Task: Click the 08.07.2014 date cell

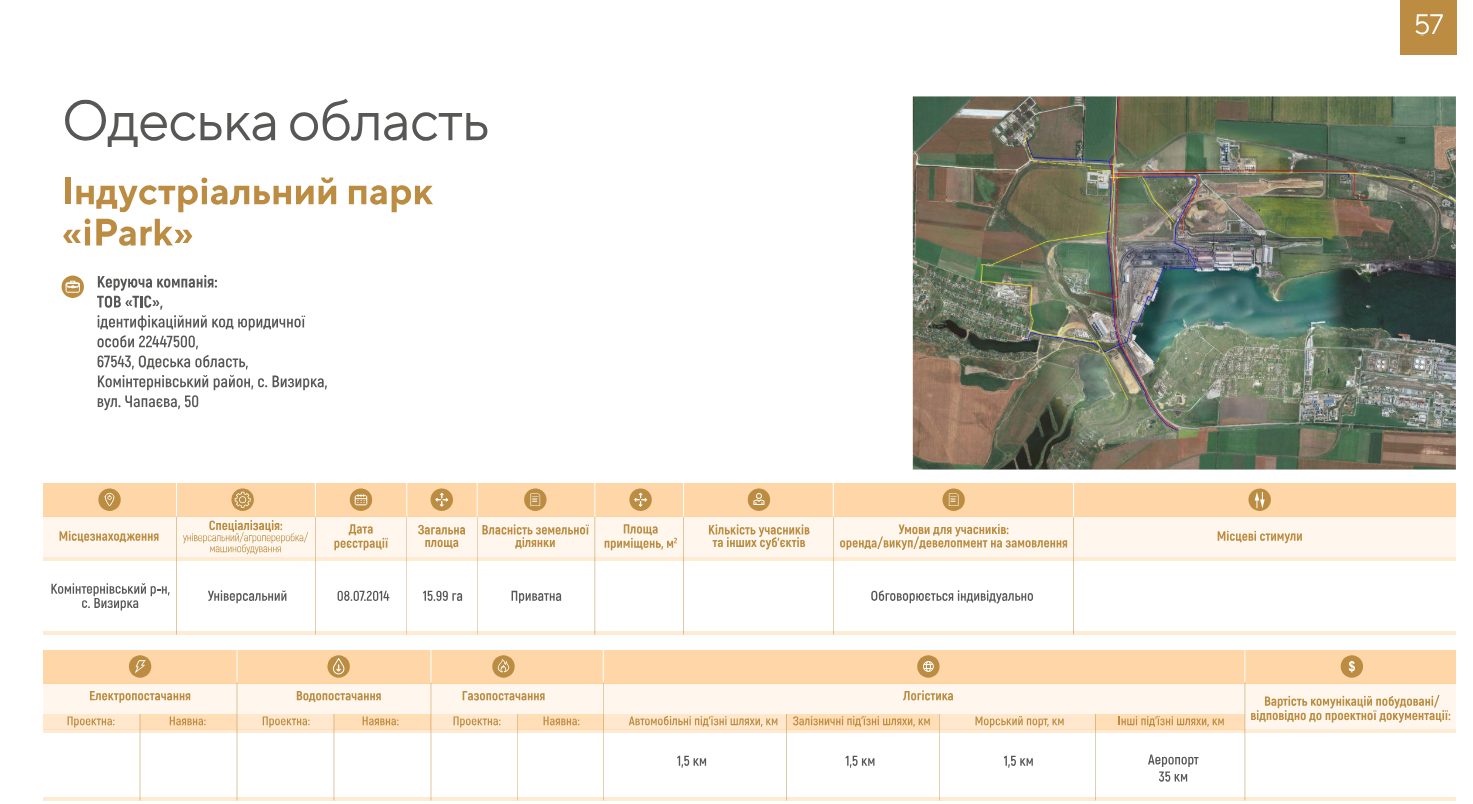Action: click(x=363, y=597)
